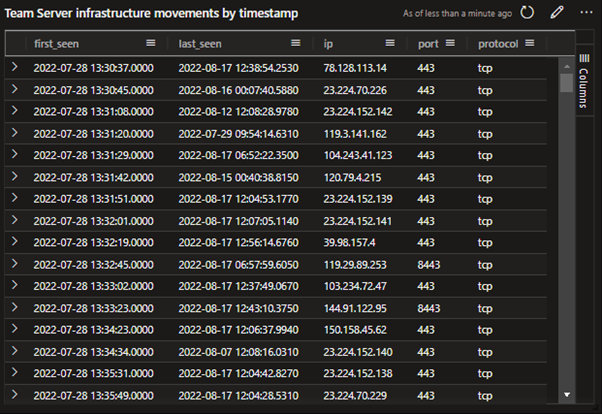Sort by protocol column header
Viewport: 602px width, 414px height.
point(498,44)
